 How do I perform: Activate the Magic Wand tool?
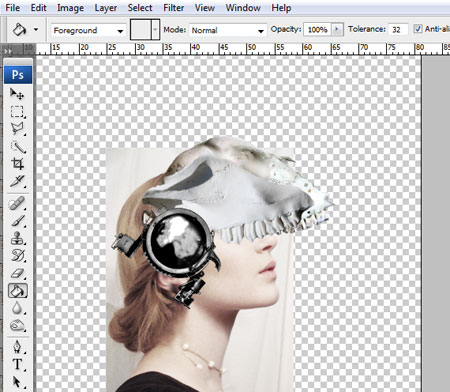(17, 146)
